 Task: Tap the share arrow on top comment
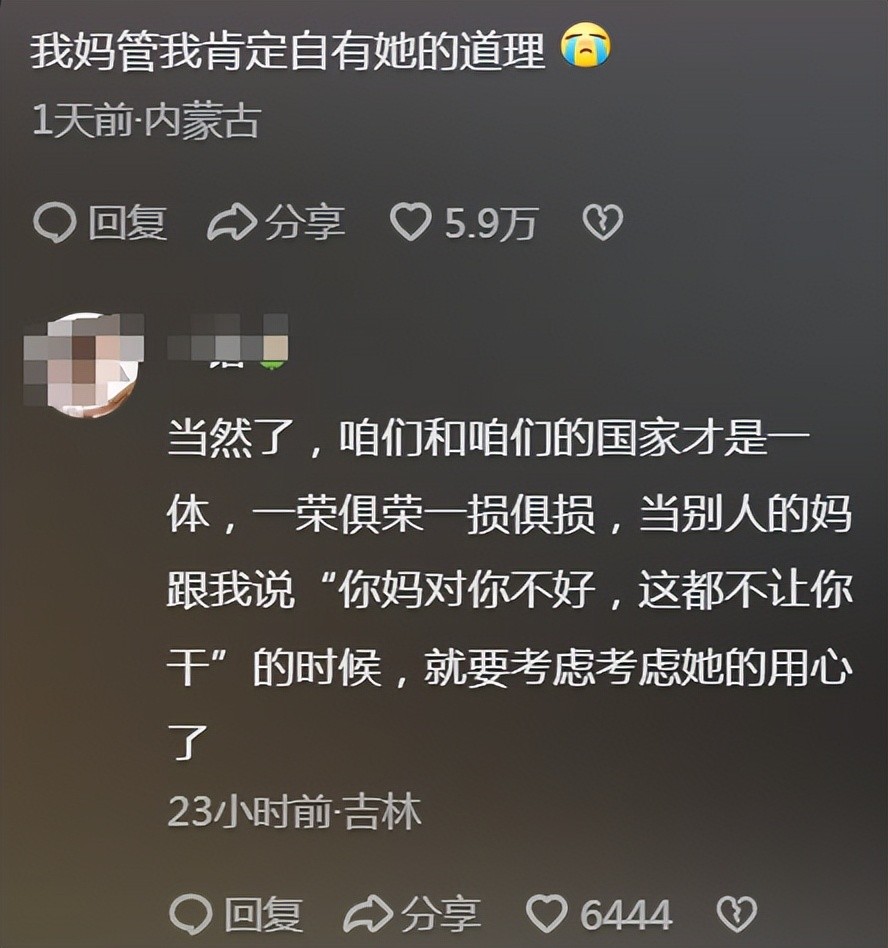click(x=232, y=223)
